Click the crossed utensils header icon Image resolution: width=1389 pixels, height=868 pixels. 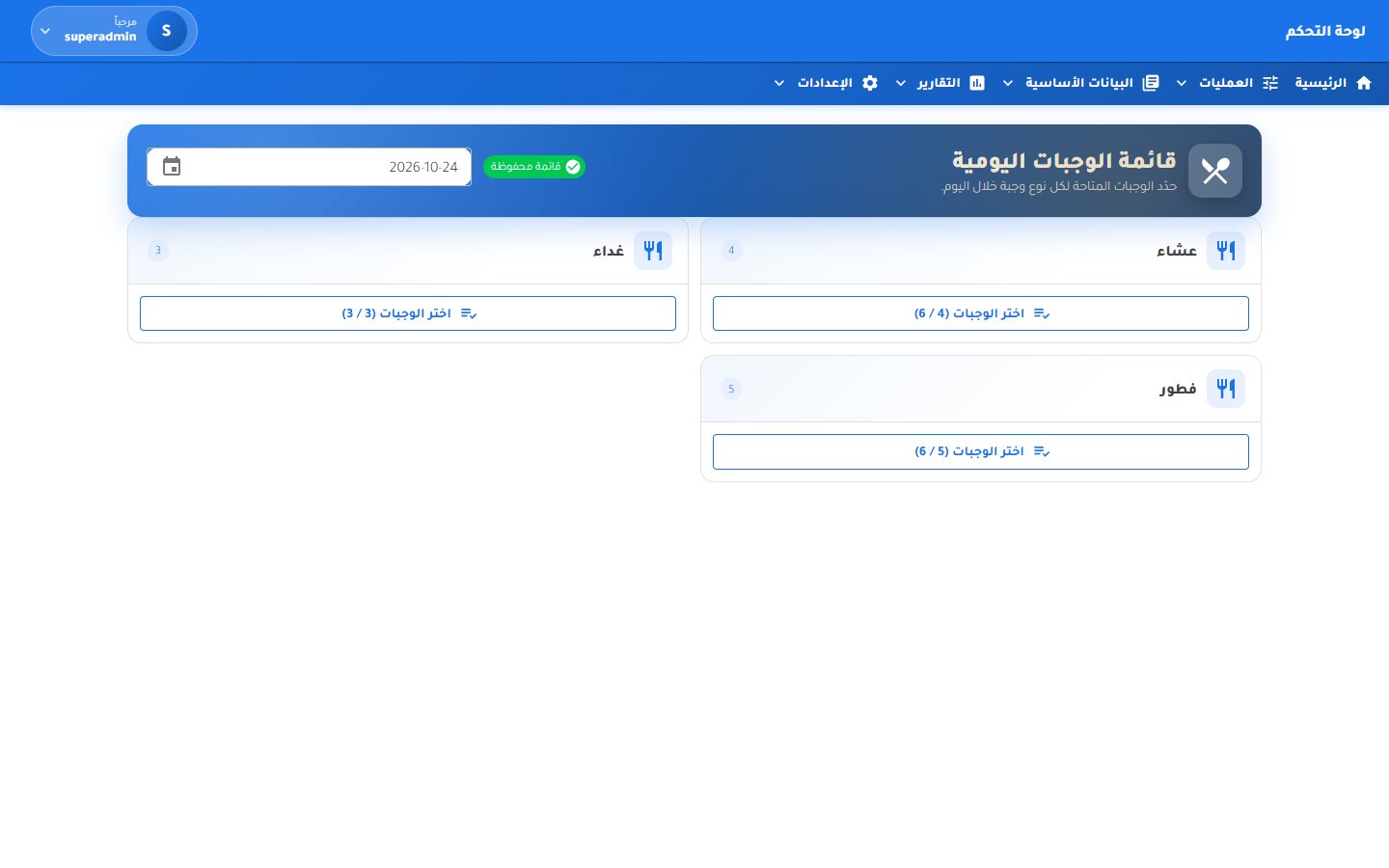pos(1215,171)
